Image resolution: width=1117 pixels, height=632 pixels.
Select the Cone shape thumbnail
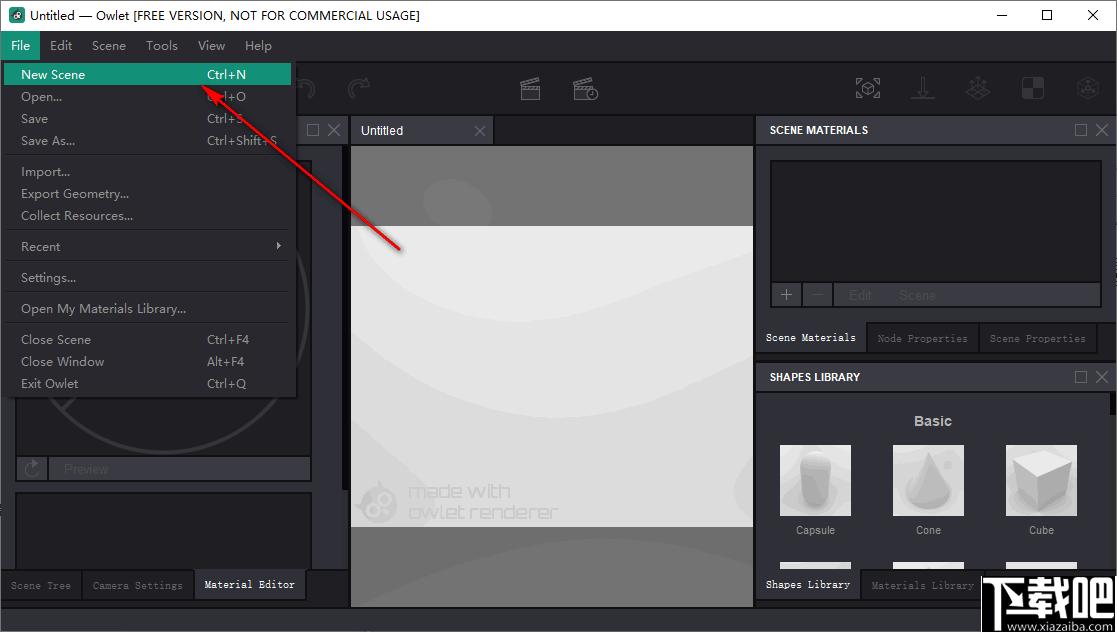click(928, 481)
